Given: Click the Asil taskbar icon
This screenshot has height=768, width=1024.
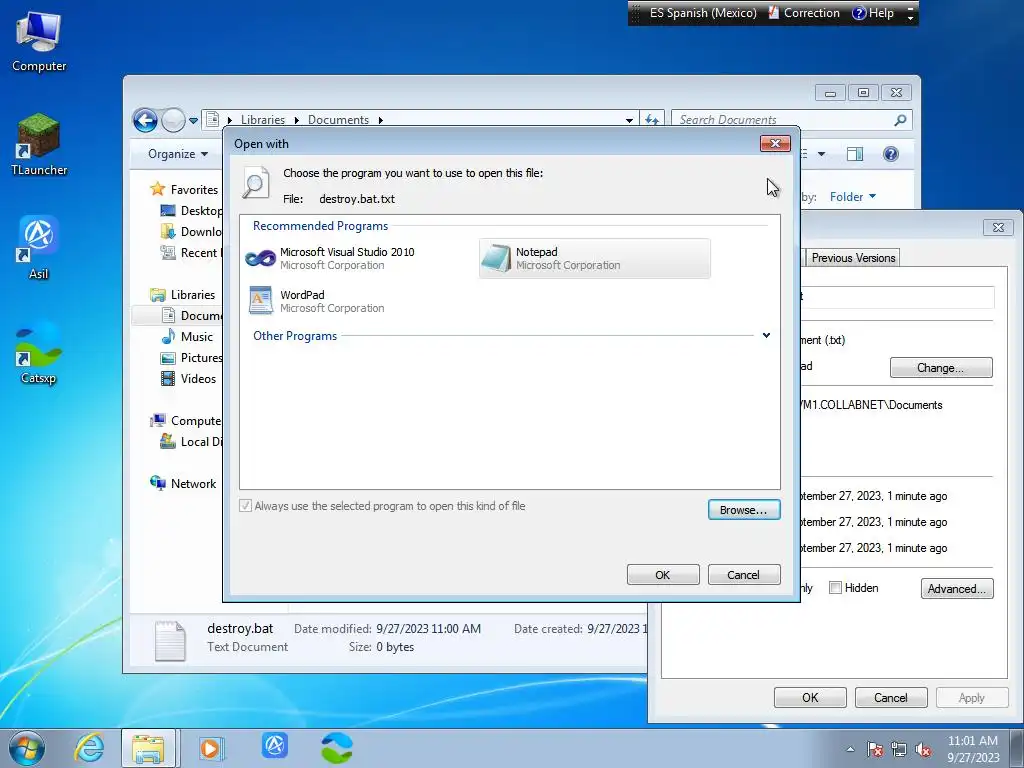Looking at the screenshot, I should tap(275, 746).
